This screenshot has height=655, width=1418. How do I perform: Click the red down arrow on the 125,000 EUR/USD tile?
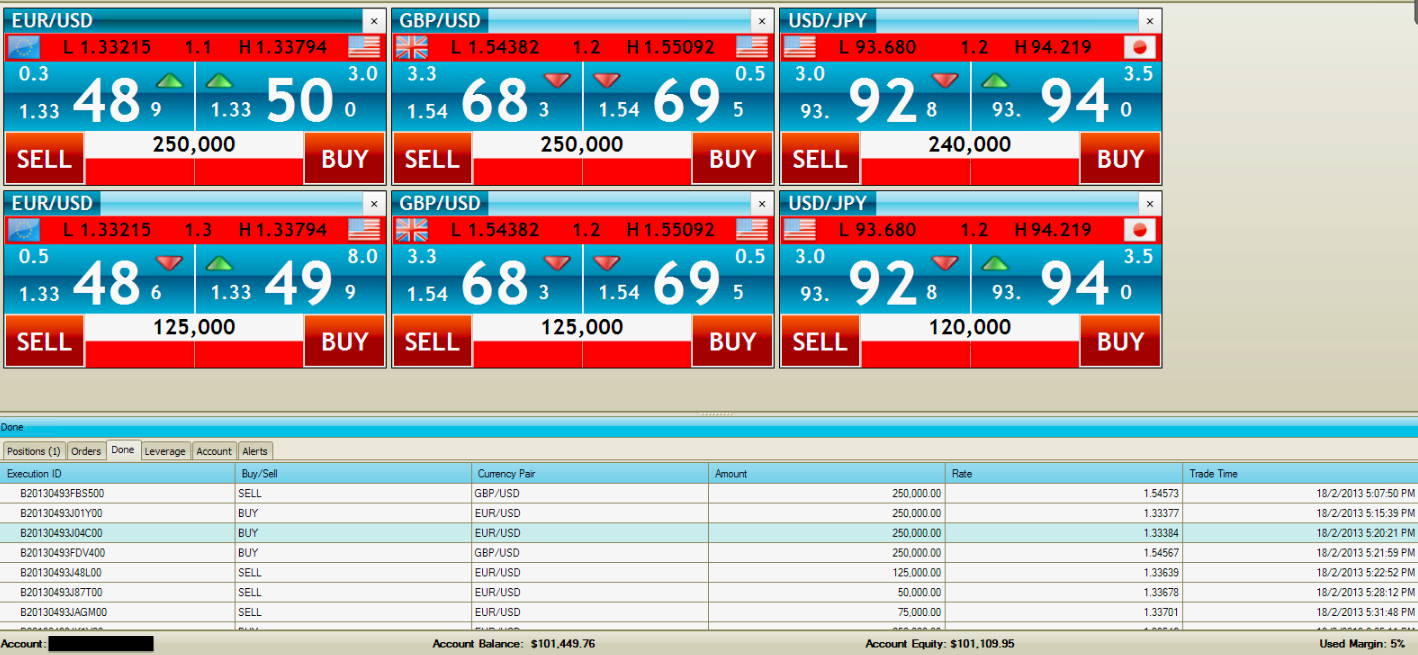[x=170, y=263]
